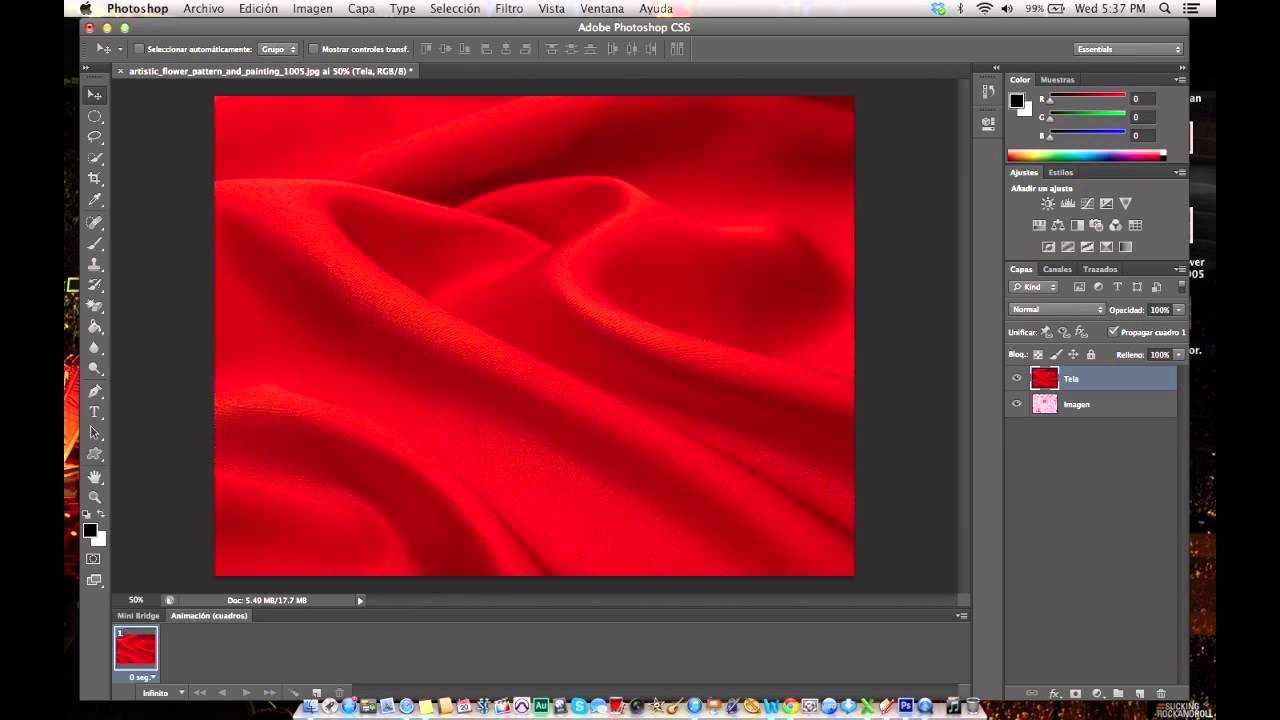Screen dimensions: 1280x720
Task: Add a Curves adjustment
Action: (1087, 204)
